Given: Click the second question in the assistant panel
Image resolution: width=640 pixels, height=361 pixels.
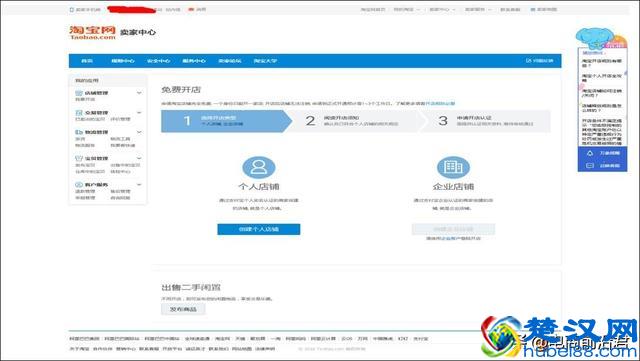Looking at the screenshot, I should pyautogui.click(x=602, y=78).
